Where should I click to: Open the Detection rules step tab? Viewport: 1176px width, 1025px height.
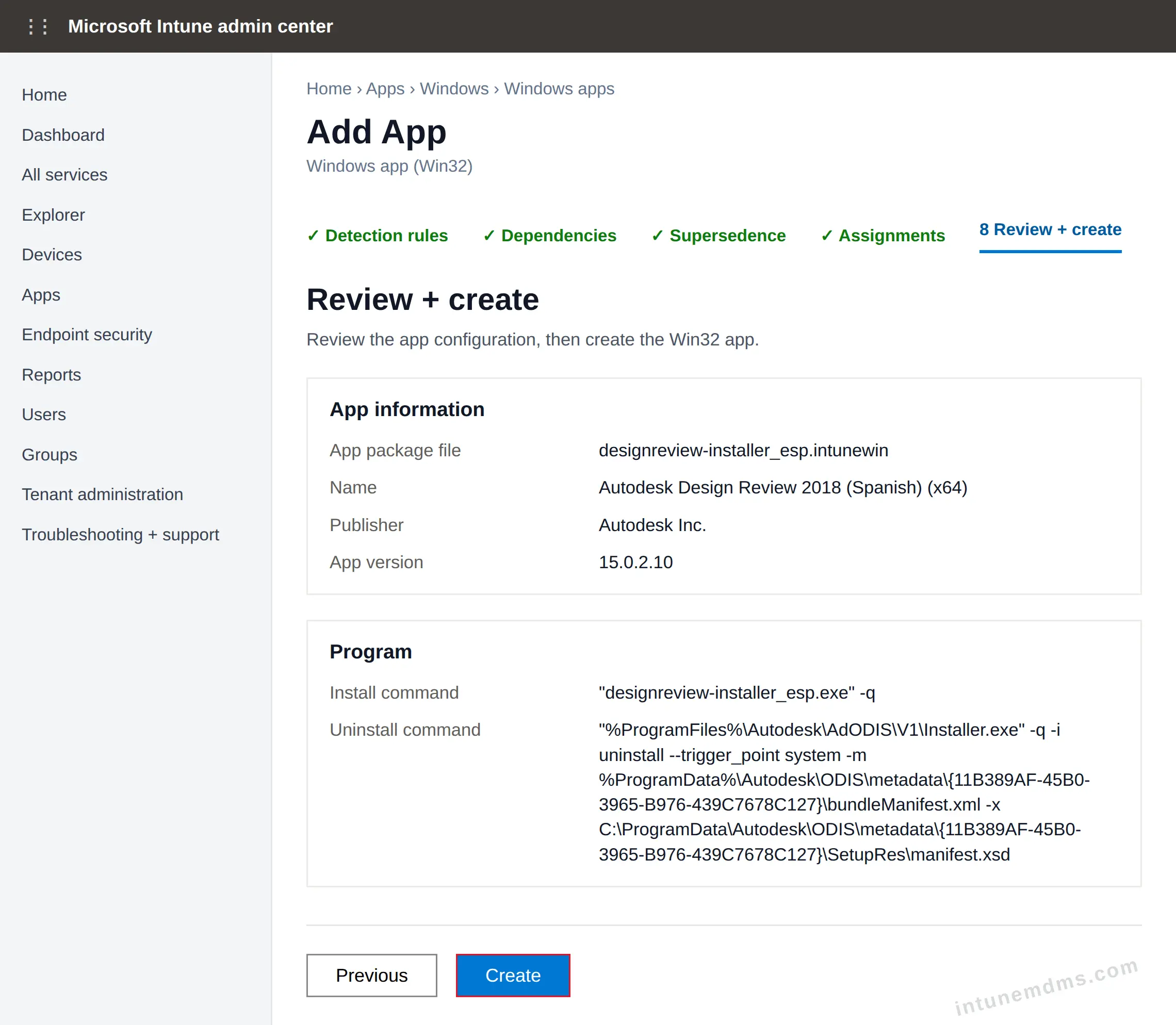point(377,236)
